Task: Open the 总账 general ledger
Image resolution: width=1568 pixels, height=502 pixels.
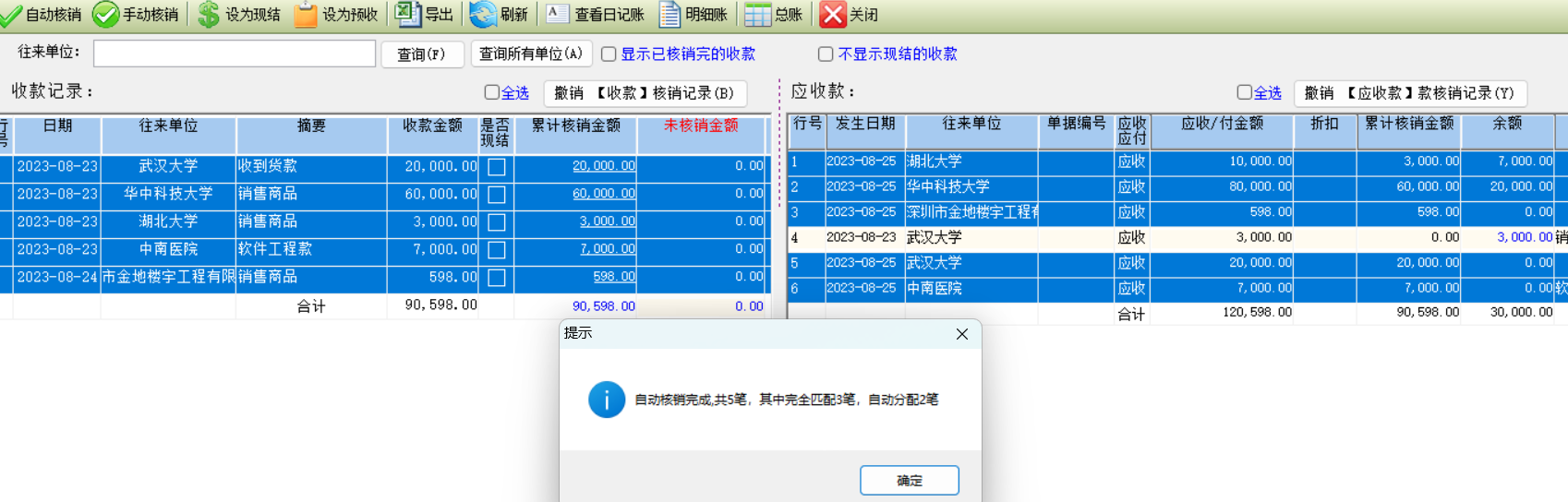Action: (x=757, y=15)
